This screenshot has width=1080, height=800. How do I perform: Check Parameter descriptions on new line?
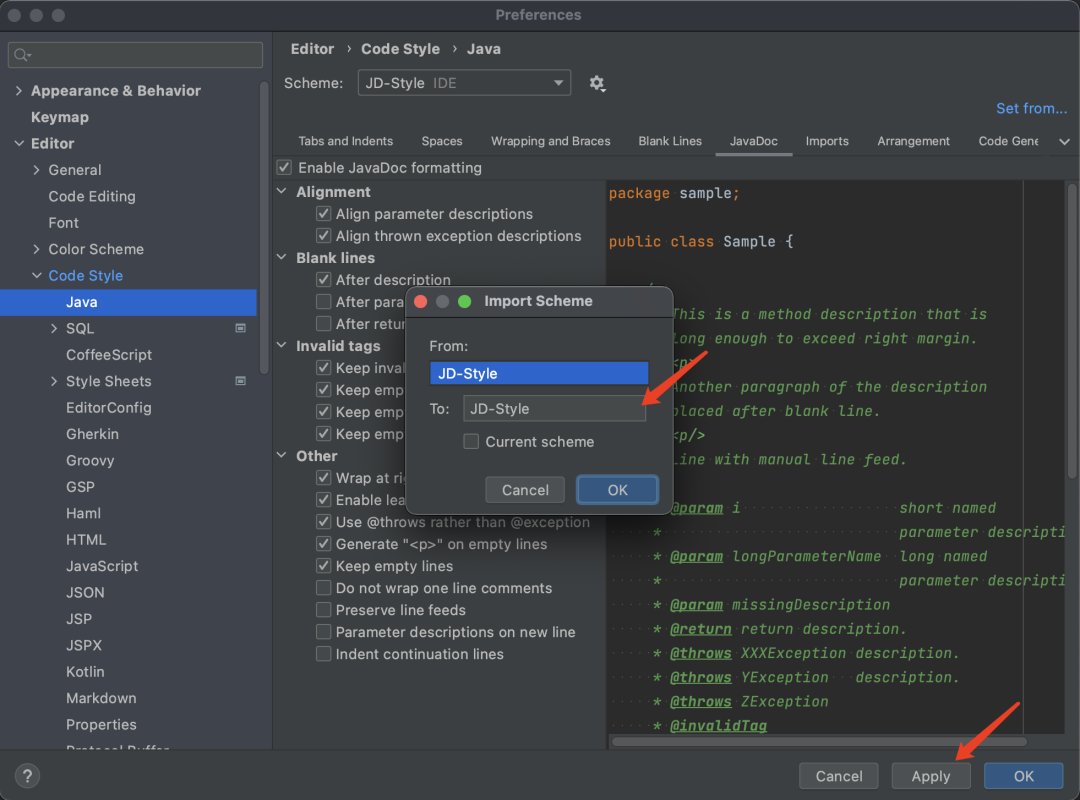click(x=323, y=632)
